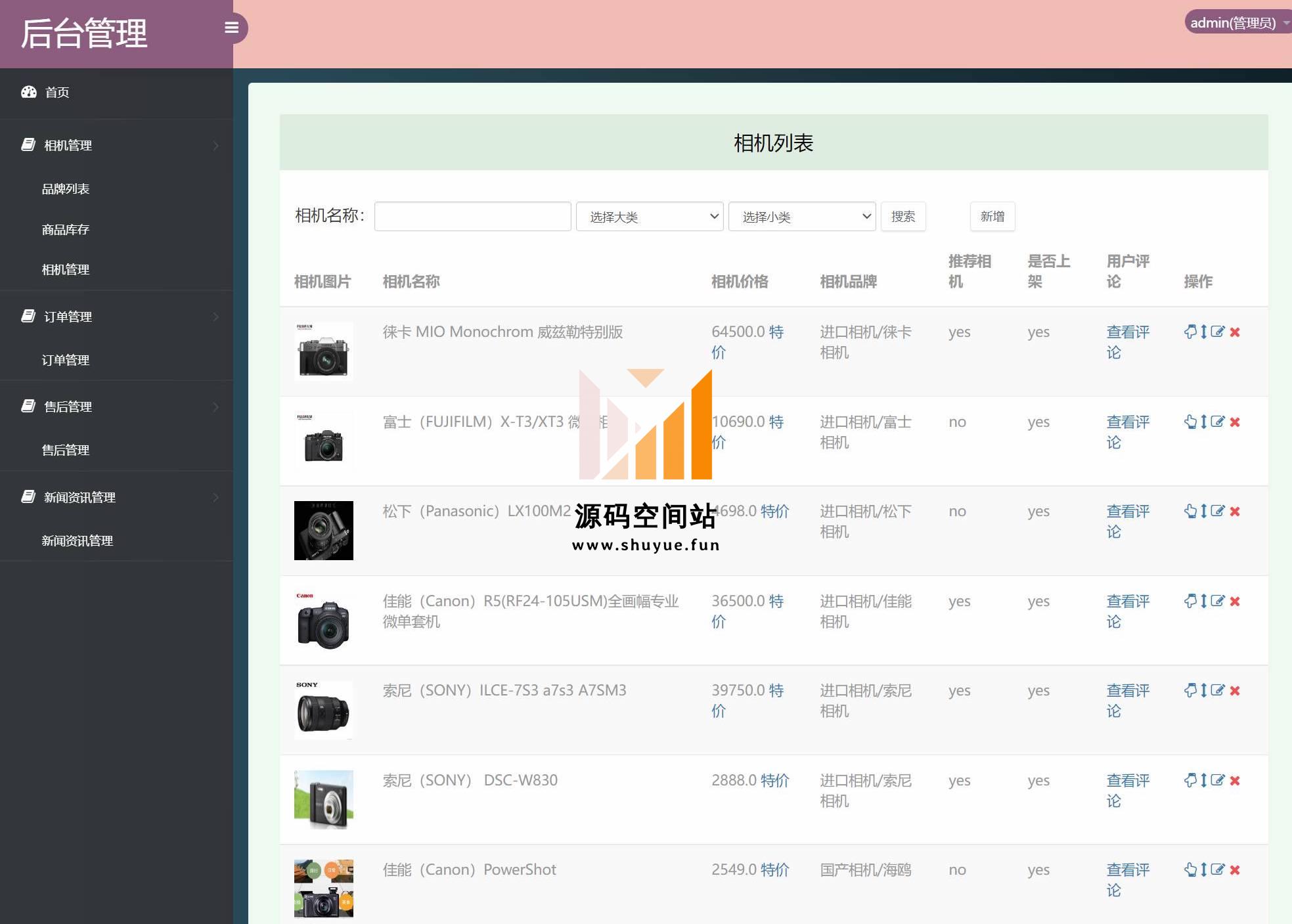Delete 佳能 PowerShot with red X icon
The width and height of the screenshot is (1292, 924).
pyautogui.click(x=1235, y=870)
